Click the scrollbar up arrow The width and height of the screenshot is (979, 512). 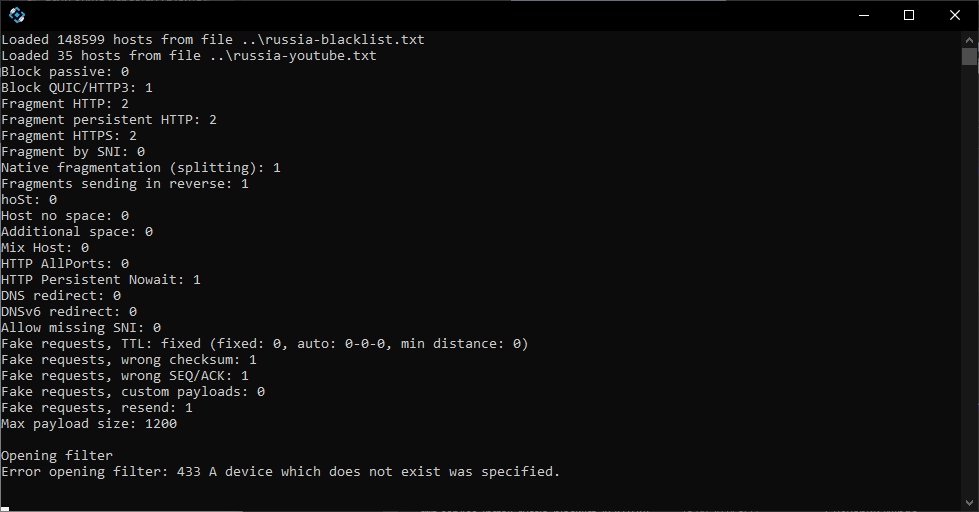click(969, 39)
